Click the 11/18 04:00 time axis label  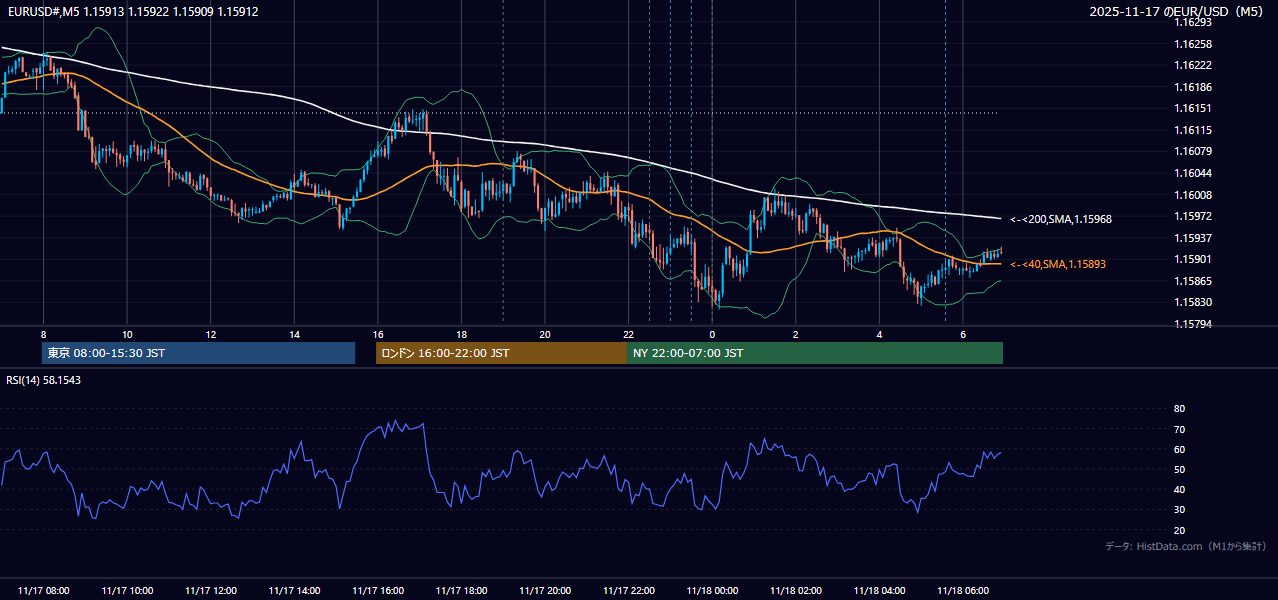[879, 591]
